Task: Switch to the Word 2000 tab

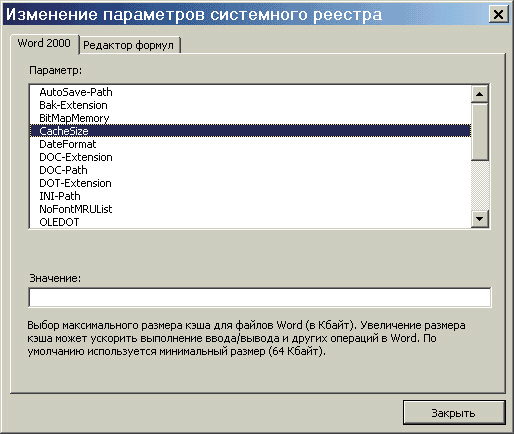Action: tap(44, 43)
